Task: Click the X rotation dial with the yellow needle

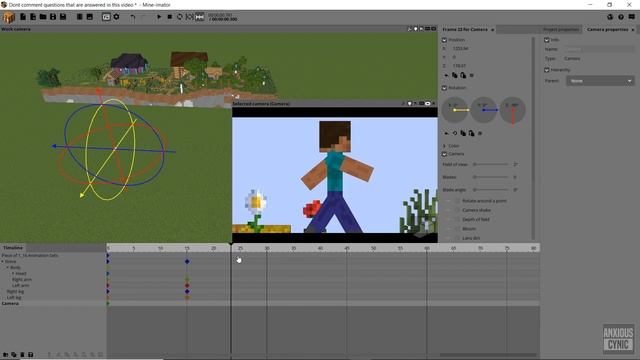Action: pos(455,110)
